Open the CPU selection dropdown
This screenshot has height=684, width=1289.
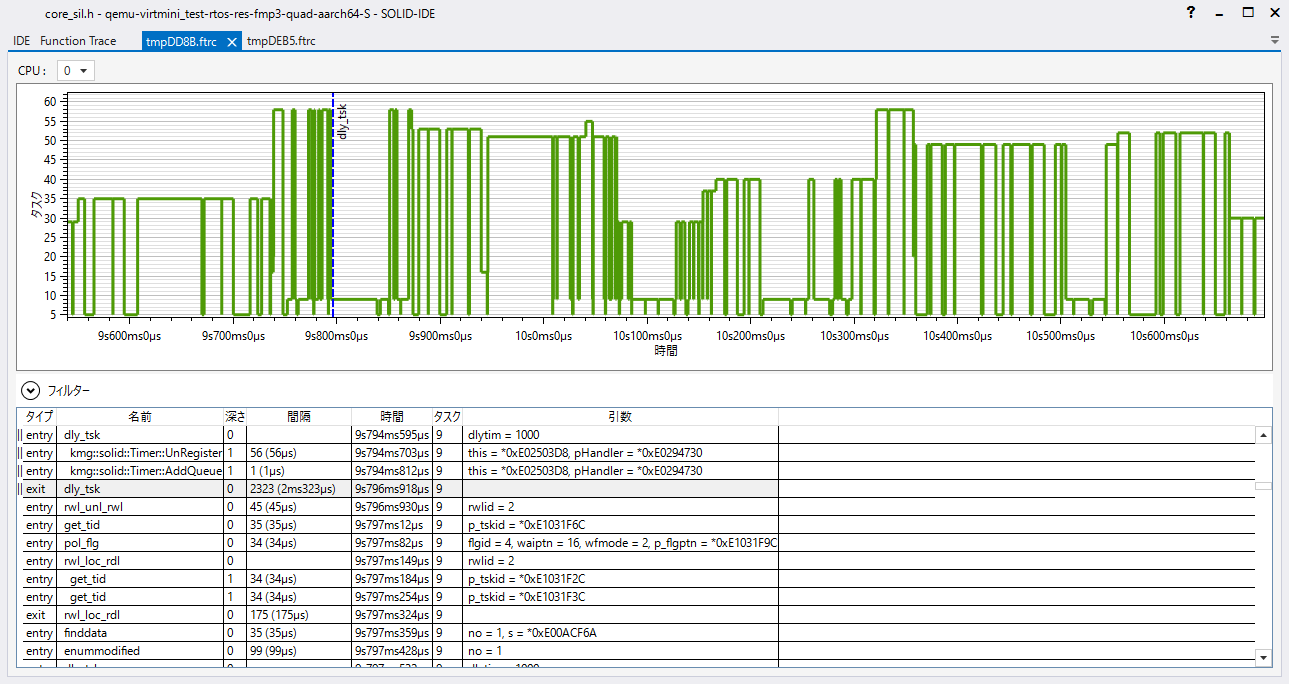coord(75,70)
